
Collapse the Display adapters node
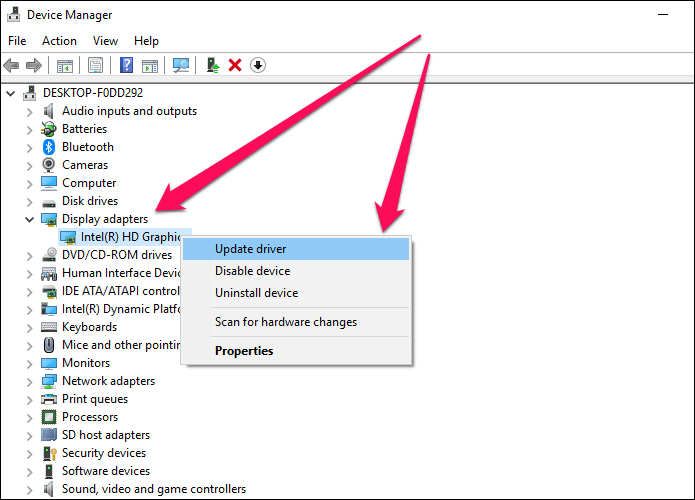tap(29, 219)
